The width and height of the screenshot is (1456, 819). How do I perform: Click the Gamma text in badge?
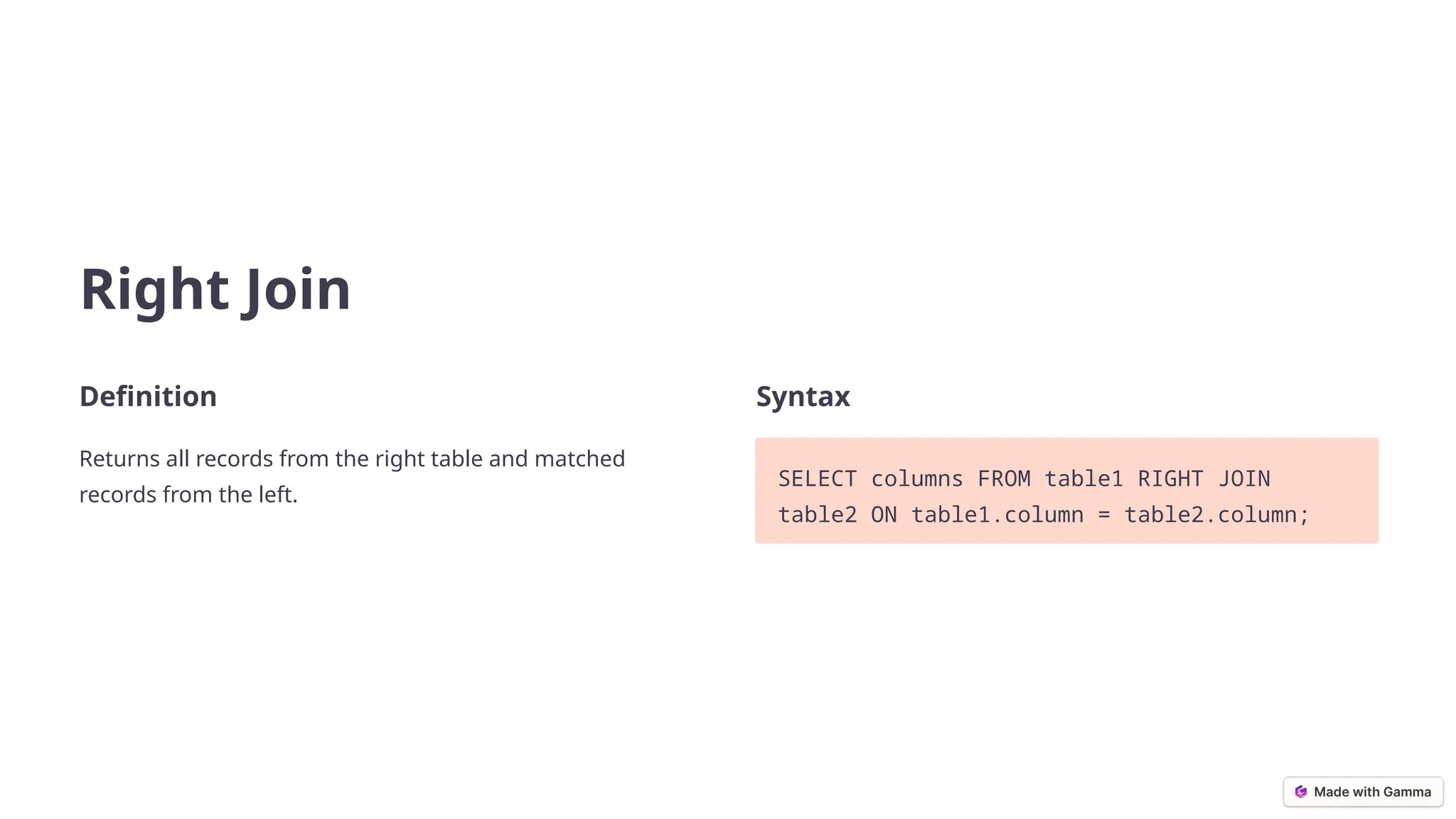click(x=1407, y=791)
